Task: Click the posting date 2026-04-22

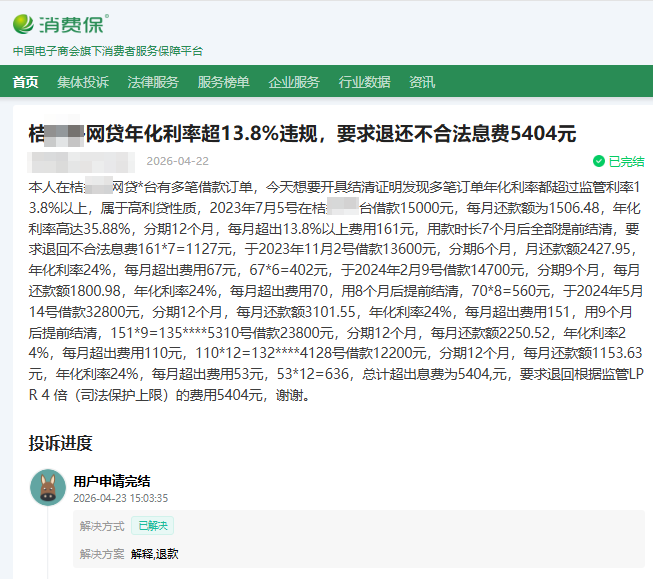Action: click(177, 161)
